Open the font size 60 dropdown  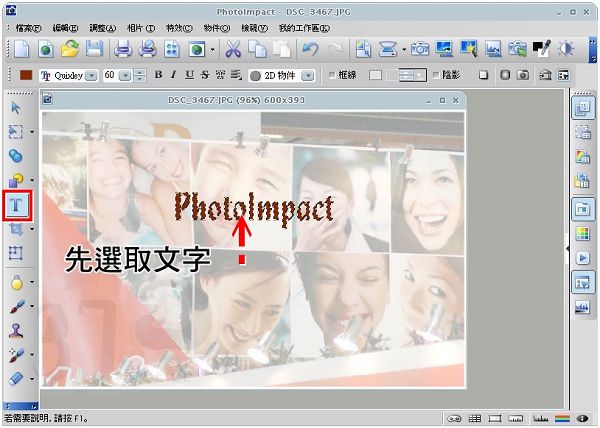125,75
